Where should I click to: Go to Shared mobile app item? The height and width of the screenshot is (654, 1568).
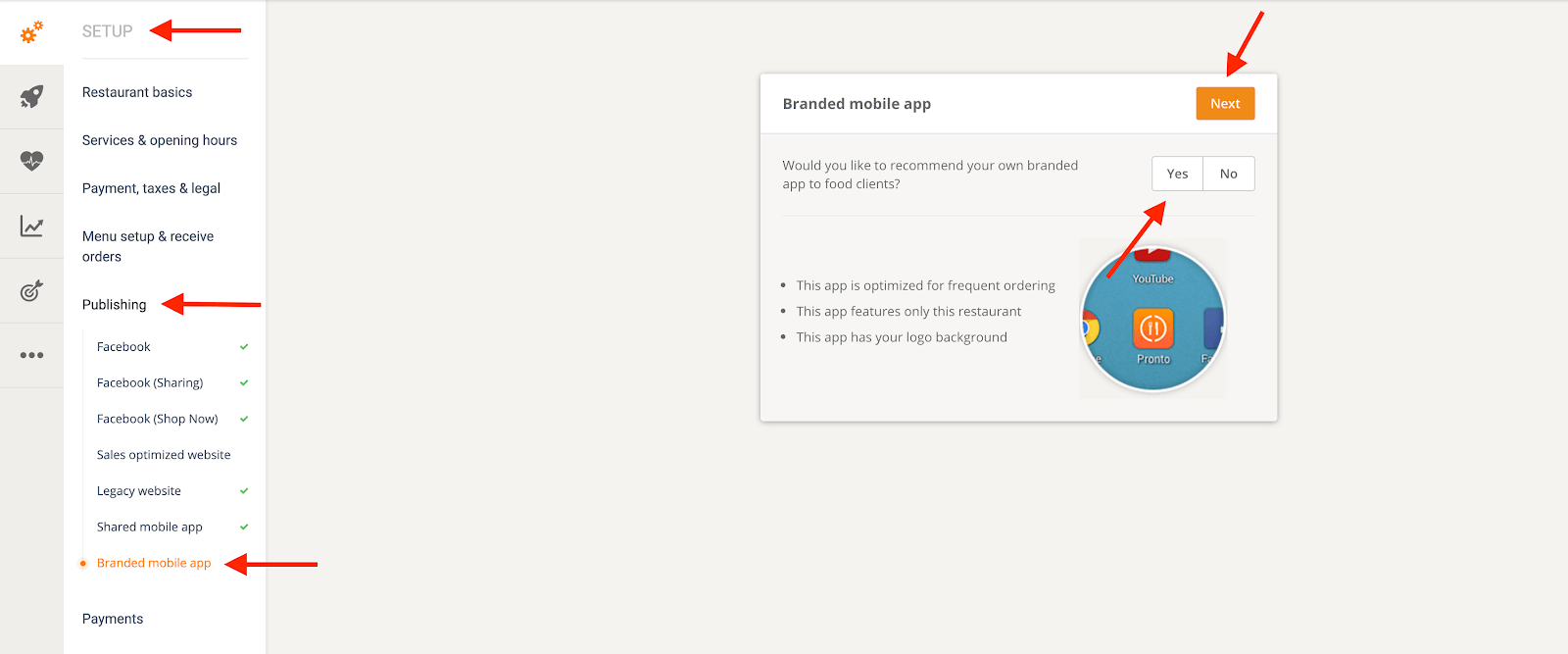click(x=150, y=527)
